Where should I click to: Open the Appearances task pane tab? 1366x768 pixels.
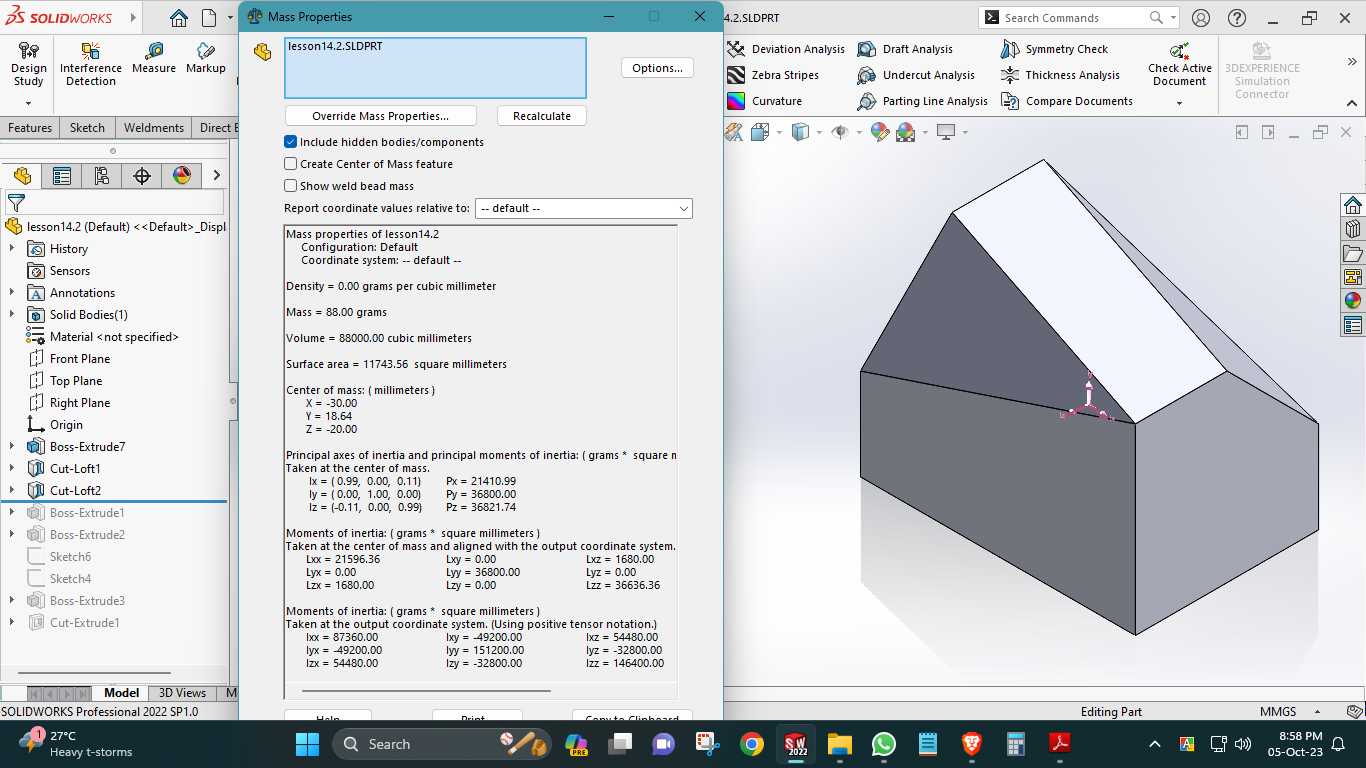click(x=1353, y=301)
